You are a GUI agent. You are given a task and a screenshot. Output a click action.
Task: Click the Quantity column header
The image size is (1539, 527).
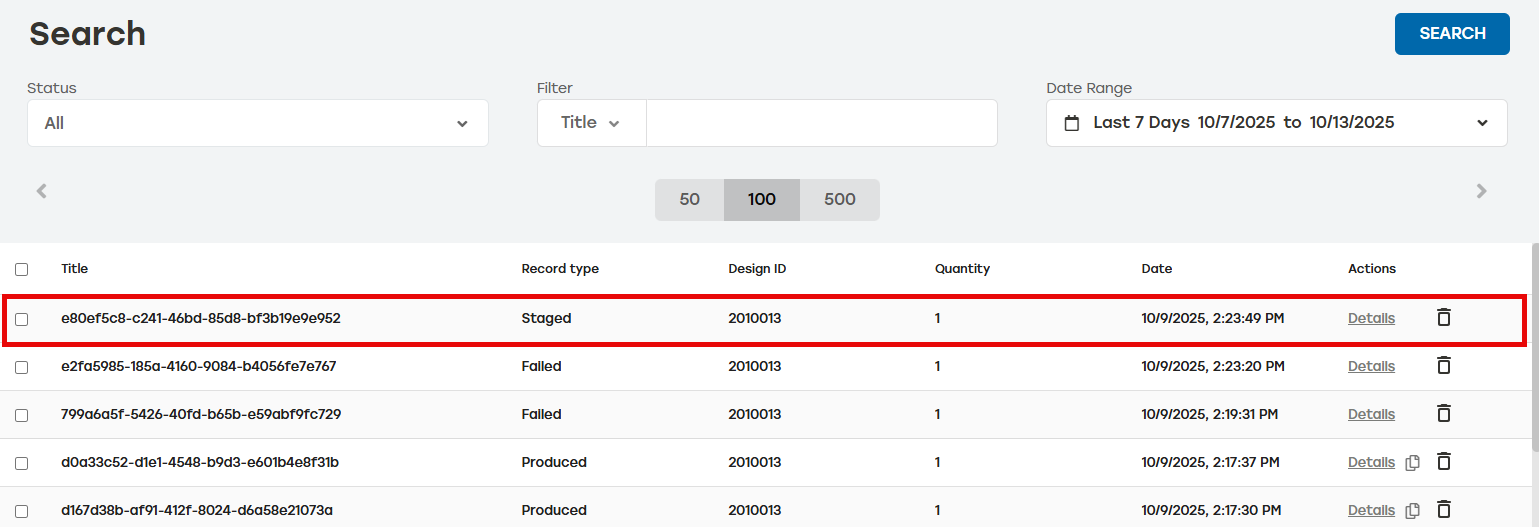pyautogui.click(x=962, y=268)
